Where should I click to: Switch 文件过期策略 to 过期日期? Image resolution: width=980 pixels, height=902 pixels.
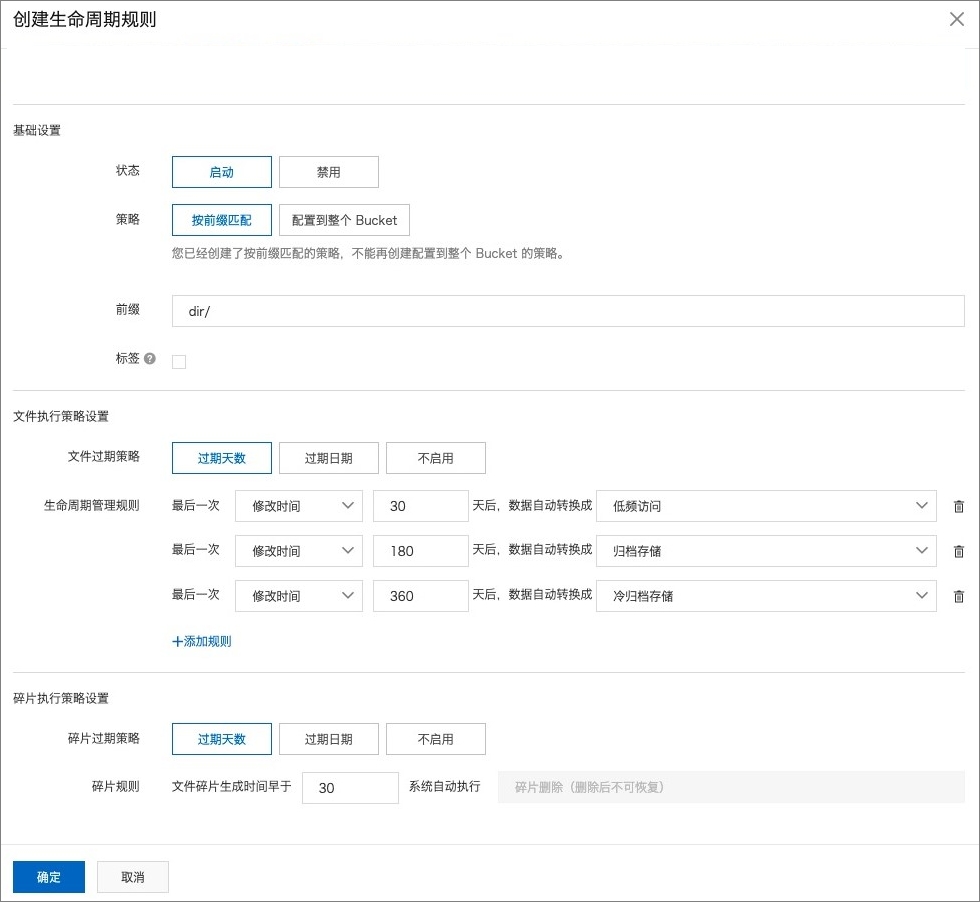(x=328, y=458)
